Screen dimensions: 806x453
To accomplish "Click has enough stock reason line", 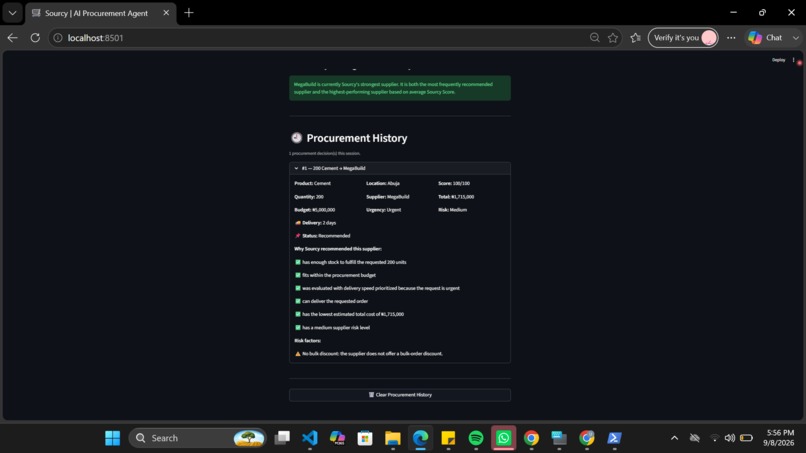I will coord(351,262).
